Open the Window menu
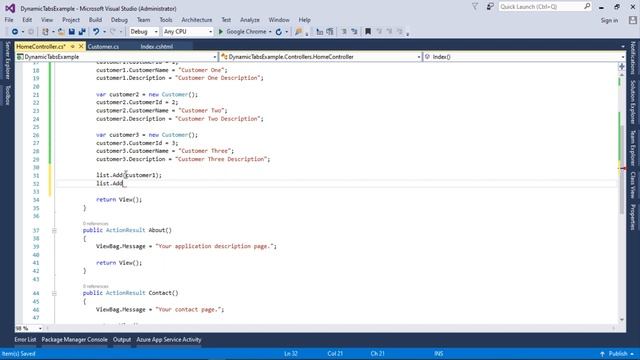This screenshot has height=360, width=640. point(279,20)
